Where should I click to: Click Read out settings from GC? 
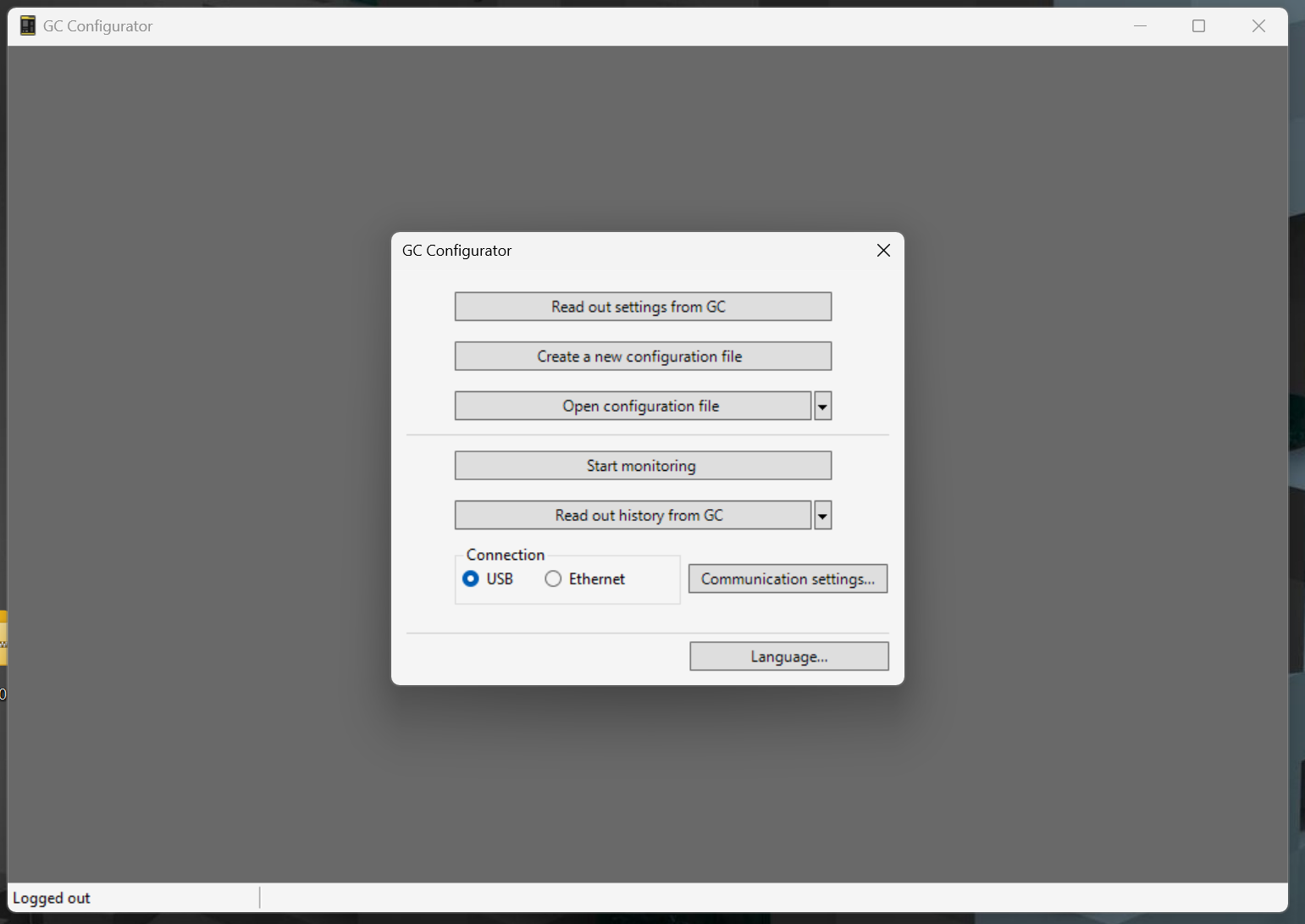pos(643,307)
